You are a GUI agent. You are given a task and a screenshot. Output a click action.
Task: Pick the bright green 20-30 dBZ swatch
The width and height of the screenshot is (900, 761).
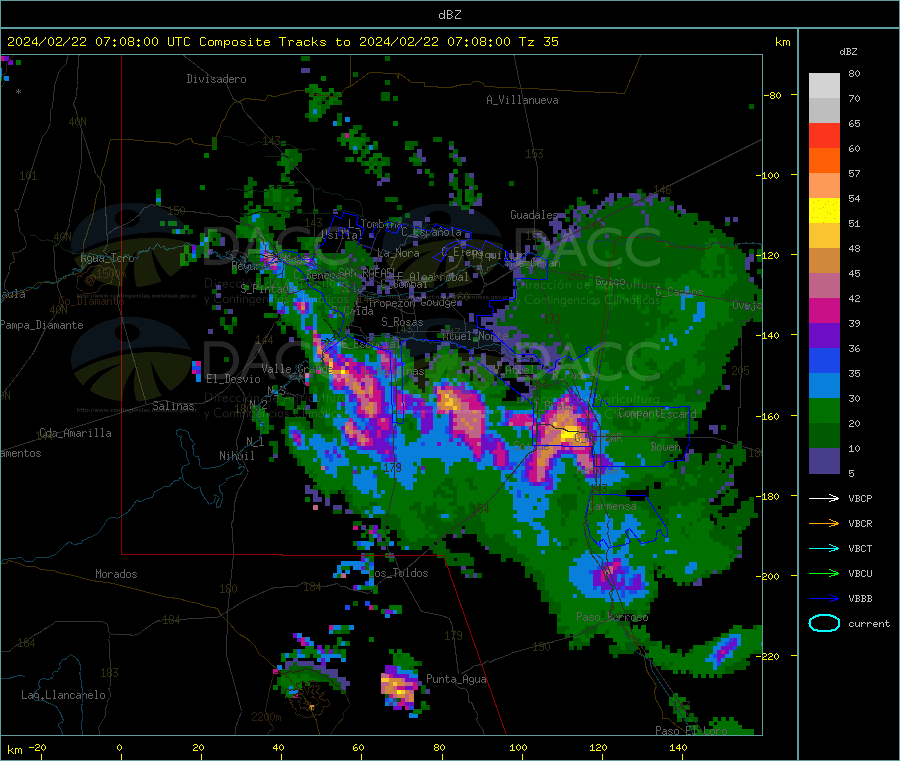click(824, 411)
